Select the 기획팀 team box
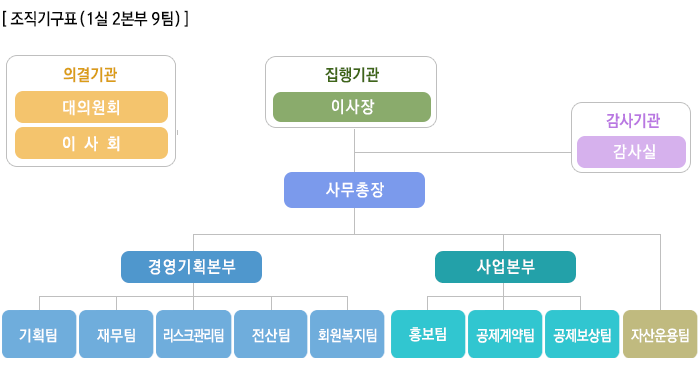Viewport: 699px width, 382px height. click(39, 334)
